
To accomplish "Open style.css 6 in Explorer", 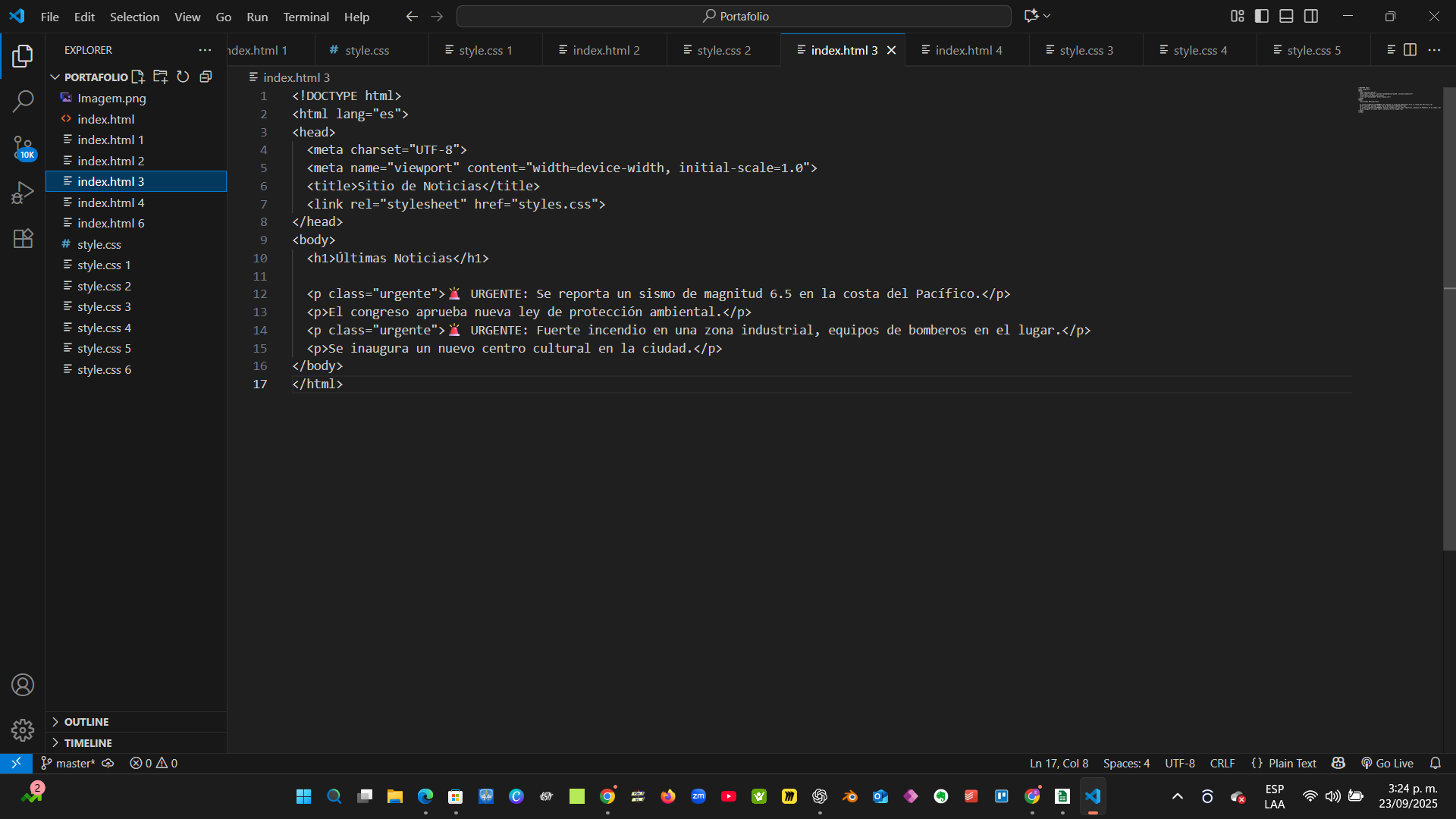I will [136, 369].
